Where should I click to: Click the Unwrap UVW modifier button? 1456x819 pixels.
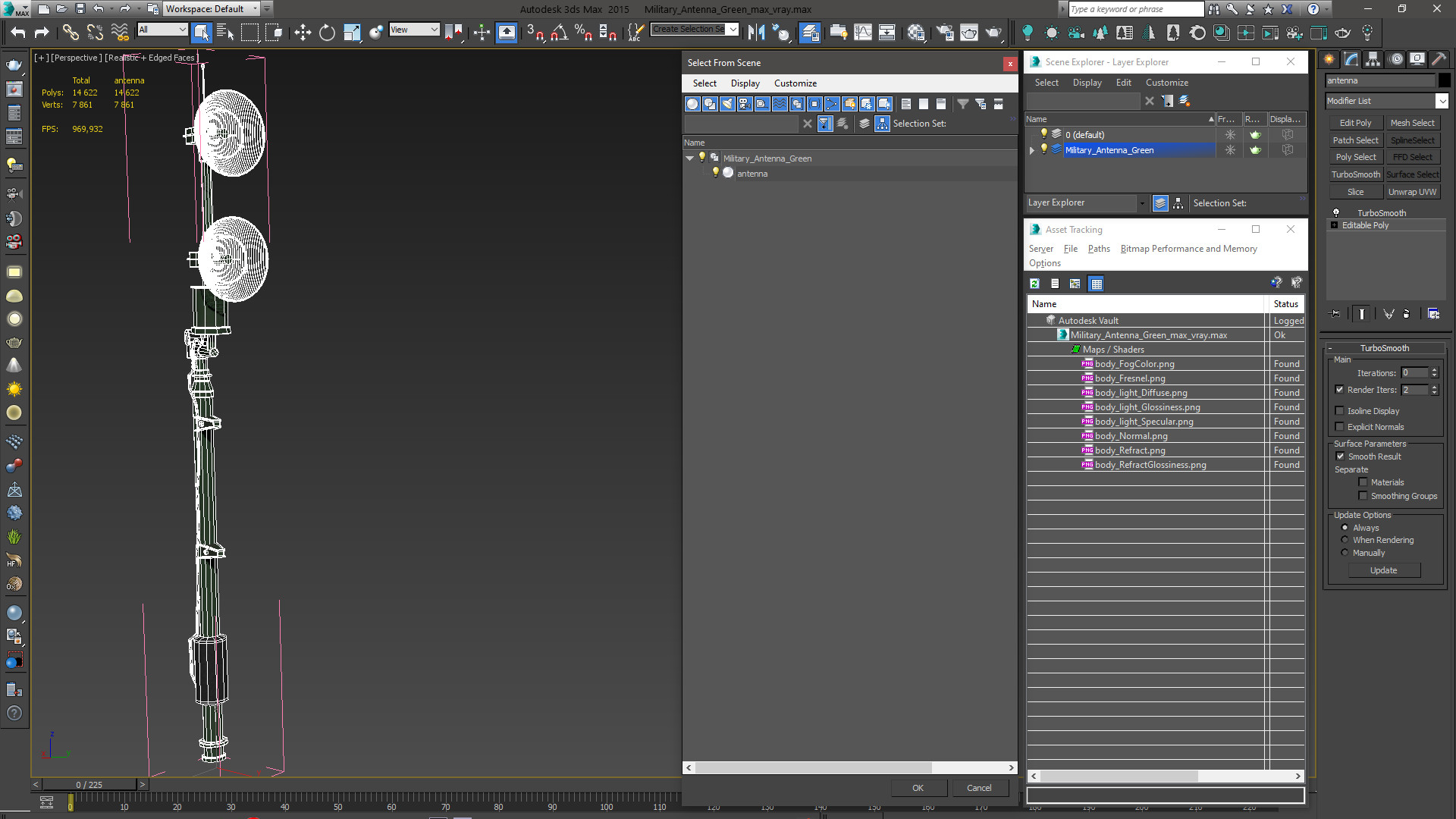click(1412, 192)
